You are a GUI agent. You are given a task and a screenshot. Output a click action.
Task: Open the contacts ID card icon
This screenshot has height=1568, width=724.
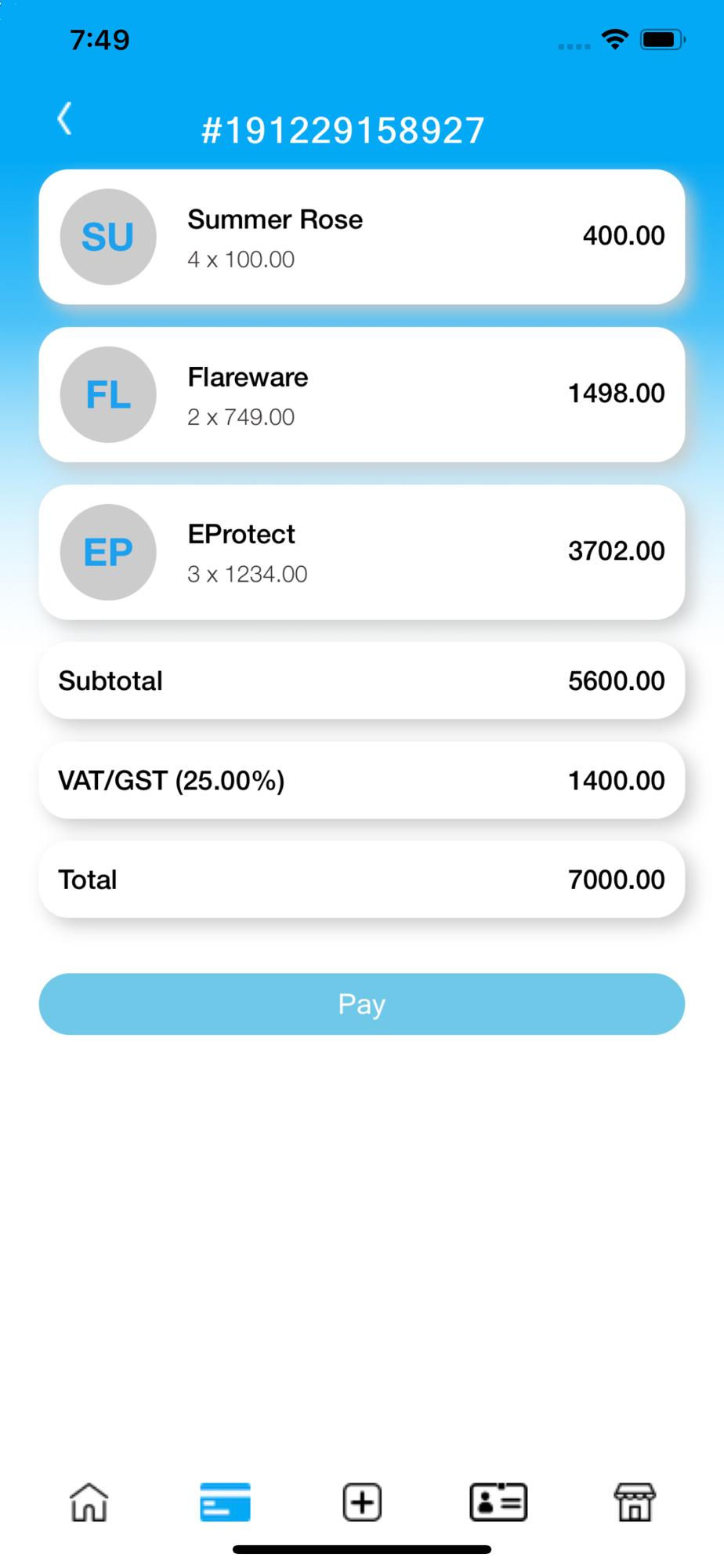498,1502
